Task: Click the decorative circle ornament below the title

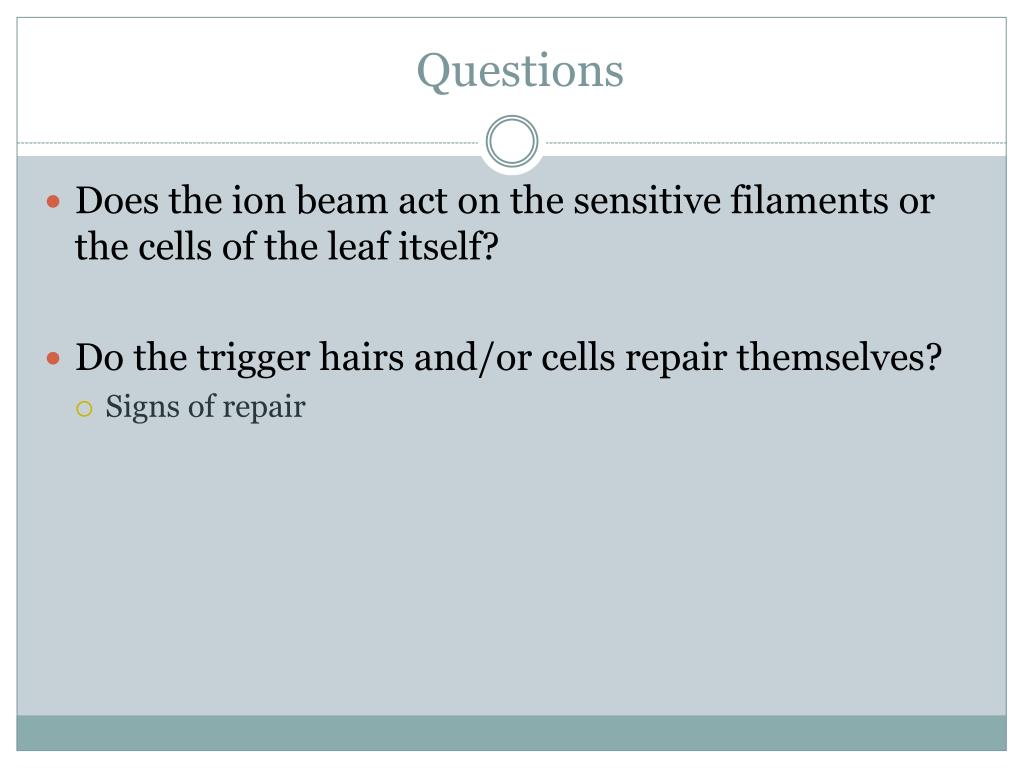Action: [x=512, y=142]
